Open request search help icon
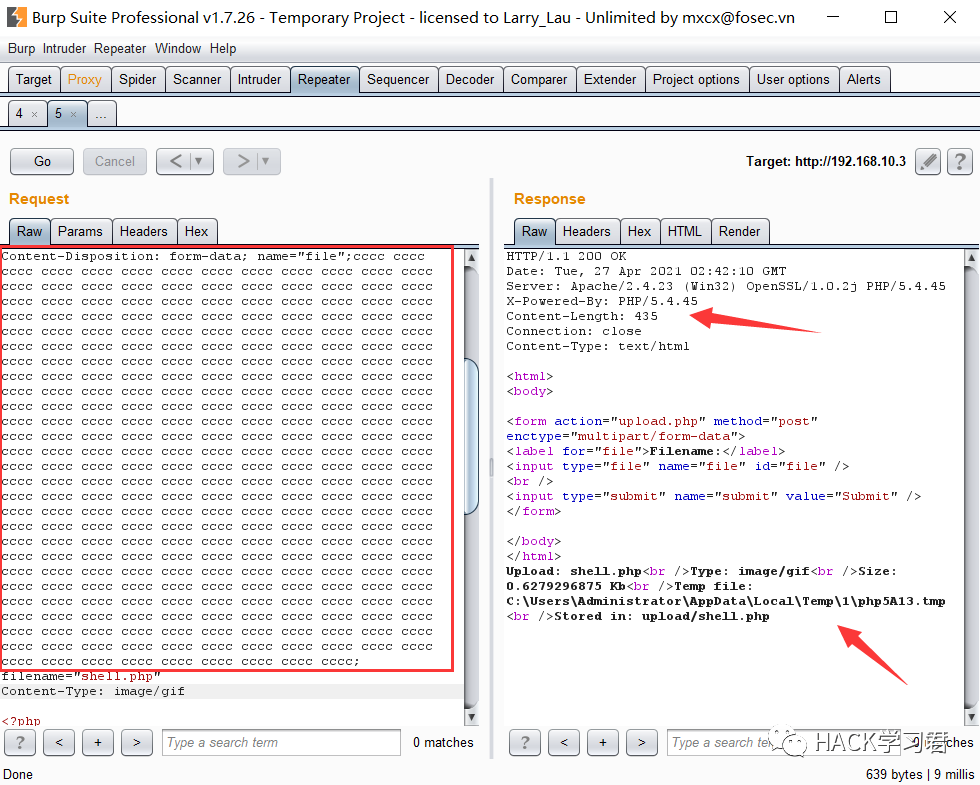 point(20,742)
